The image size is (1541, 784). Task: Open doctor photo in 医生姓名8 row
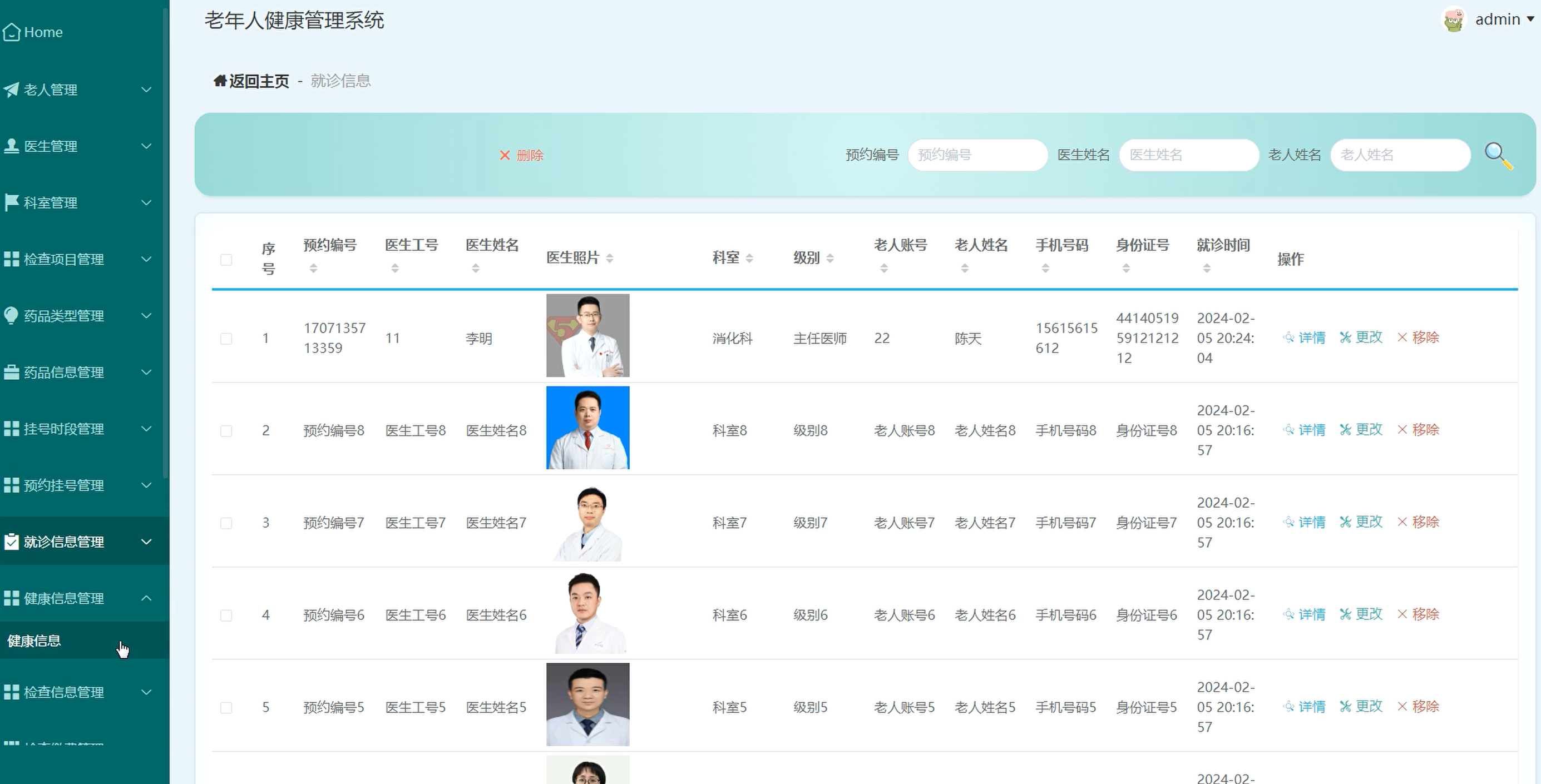coord(587,428)
